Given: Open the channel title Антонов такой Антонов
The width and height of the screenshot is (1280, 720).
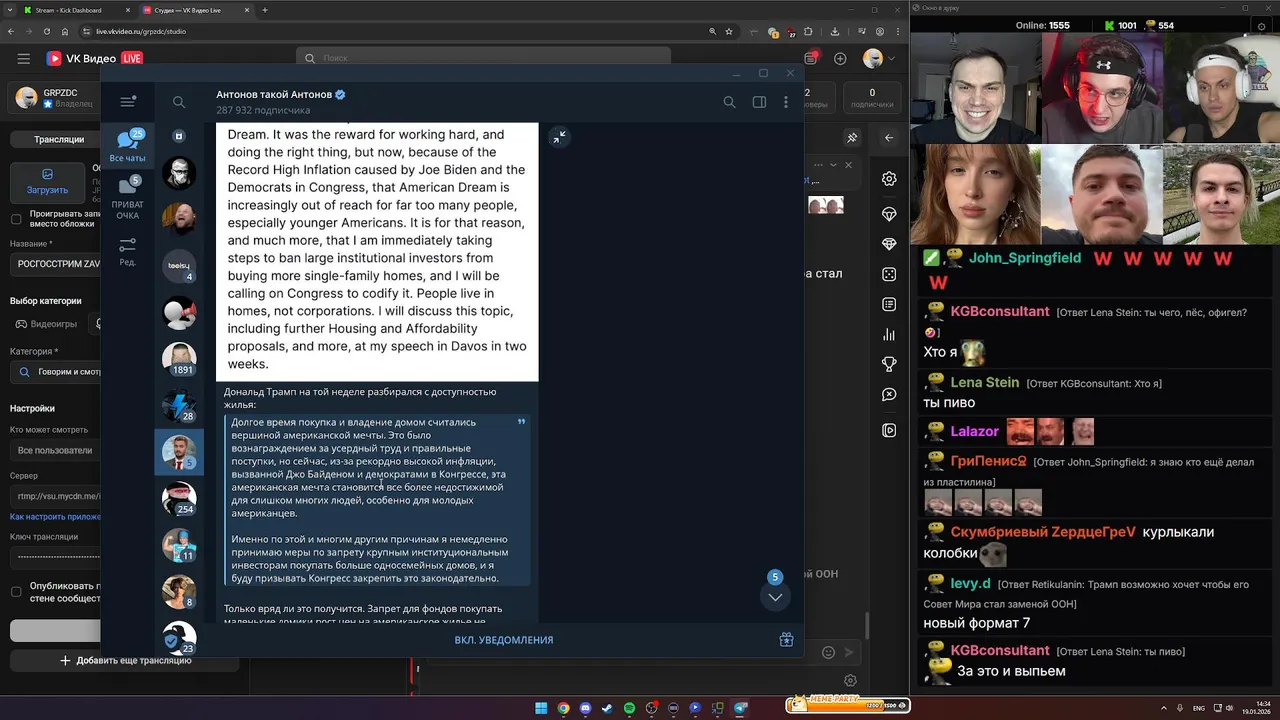Looking at the screenshot, I should [x=274, y=95].
